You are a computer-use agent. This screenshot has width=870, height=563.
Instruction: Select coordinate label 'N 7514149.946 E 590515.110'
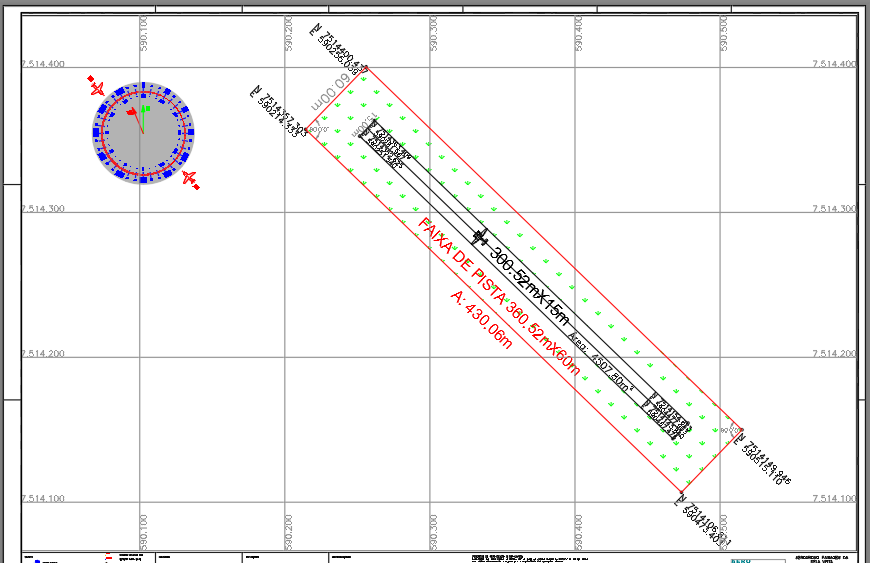point(763,458)
